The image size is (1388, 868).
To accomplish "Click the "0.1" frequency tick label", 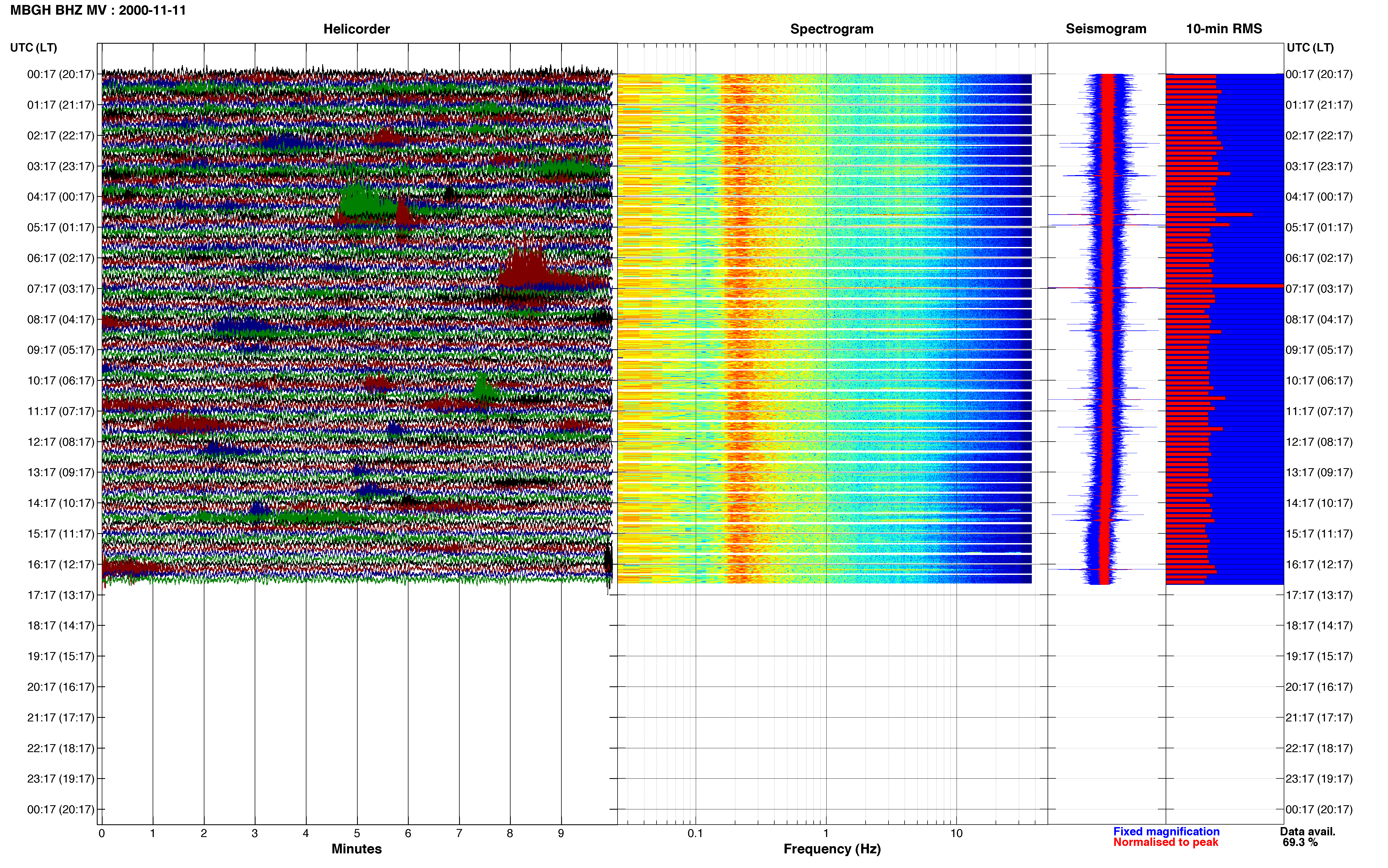I will pyautogui.click(x=695, y=833).
